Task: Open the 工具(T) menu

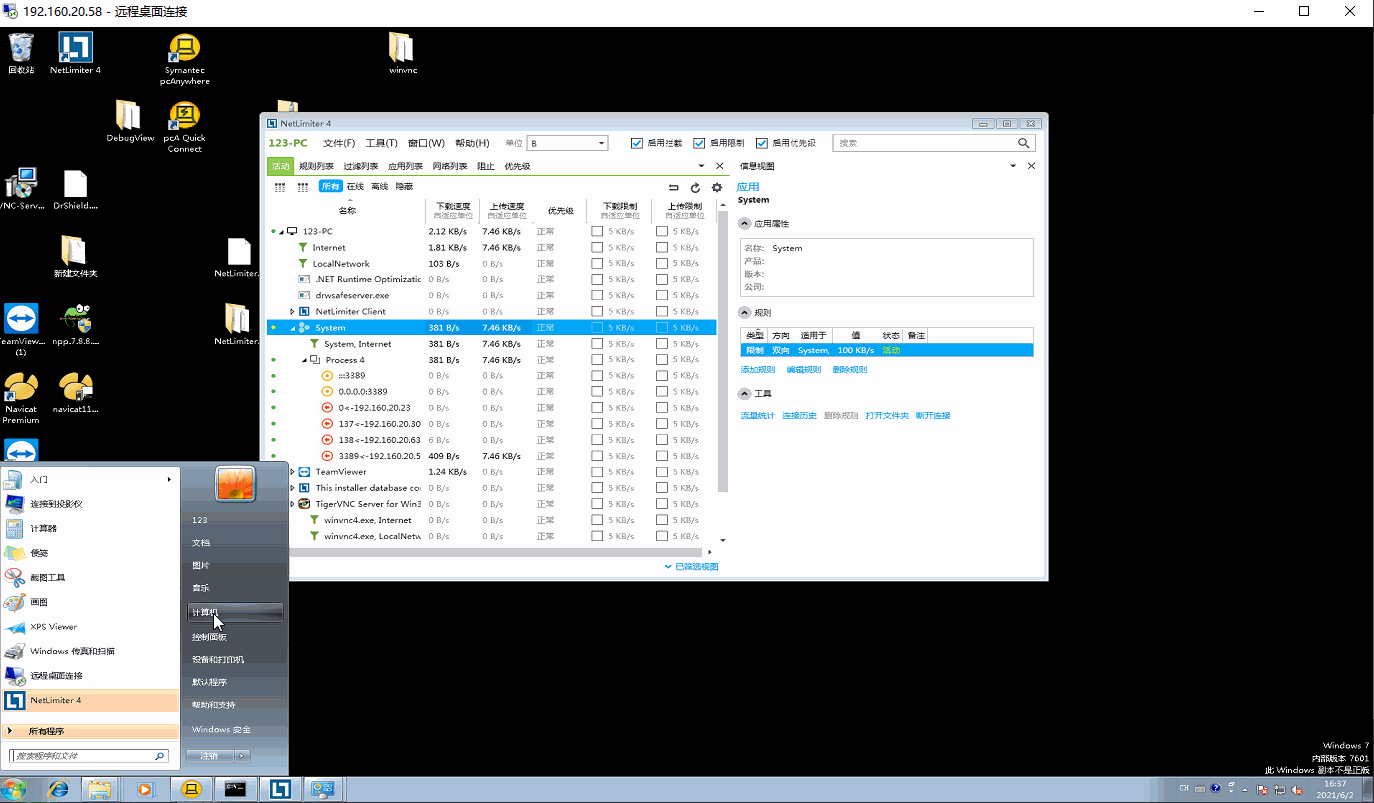Action: [382, 143]
